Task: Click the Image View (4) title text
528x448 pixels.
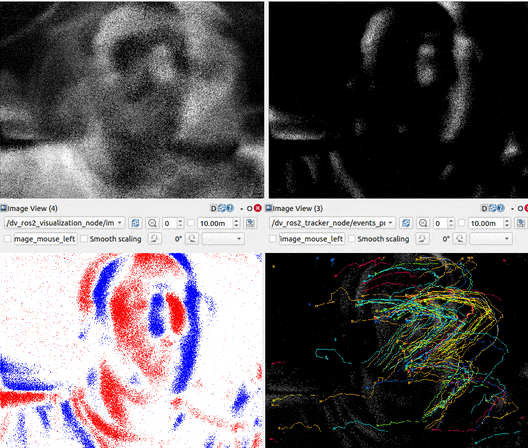Action: (32, 209)
